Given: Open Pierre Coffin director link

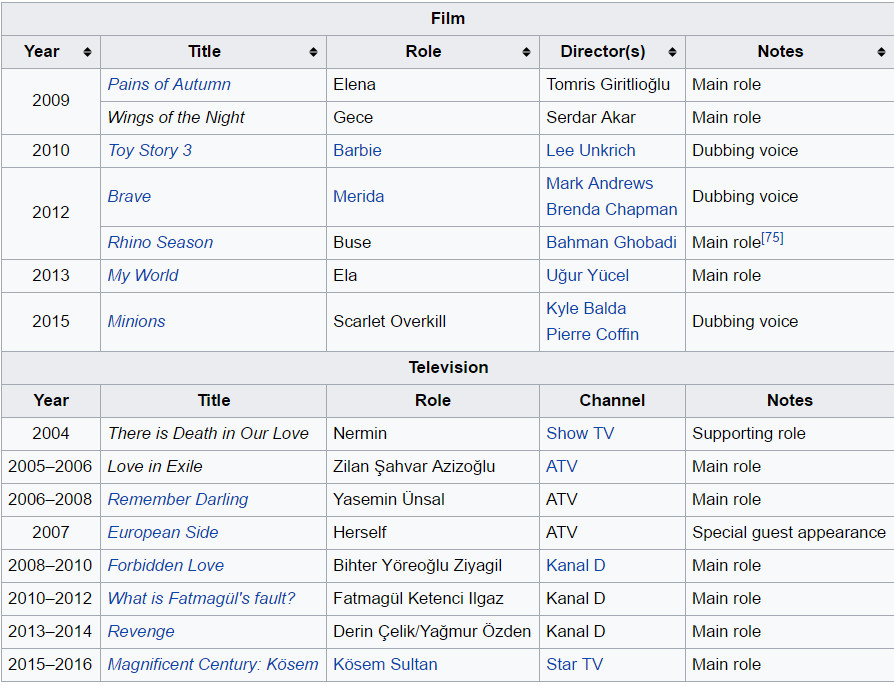Looking at the screenshot, I should coord(592,335).
